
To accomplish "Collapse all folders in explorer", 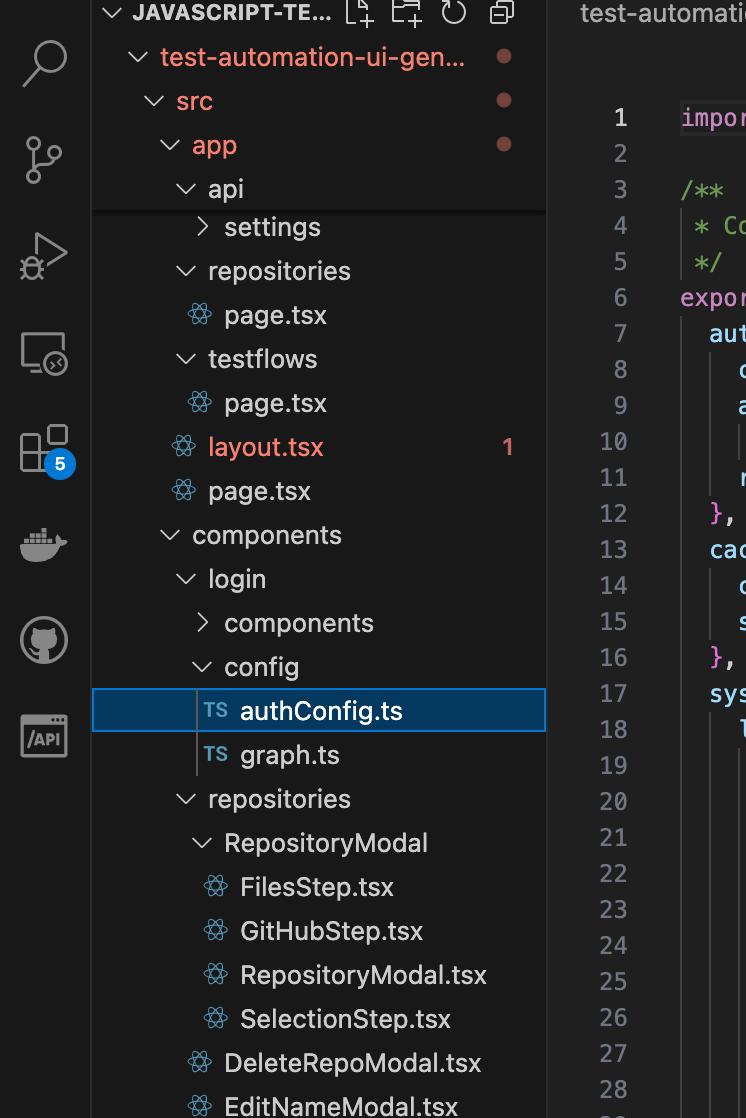I will coord(502,12).
